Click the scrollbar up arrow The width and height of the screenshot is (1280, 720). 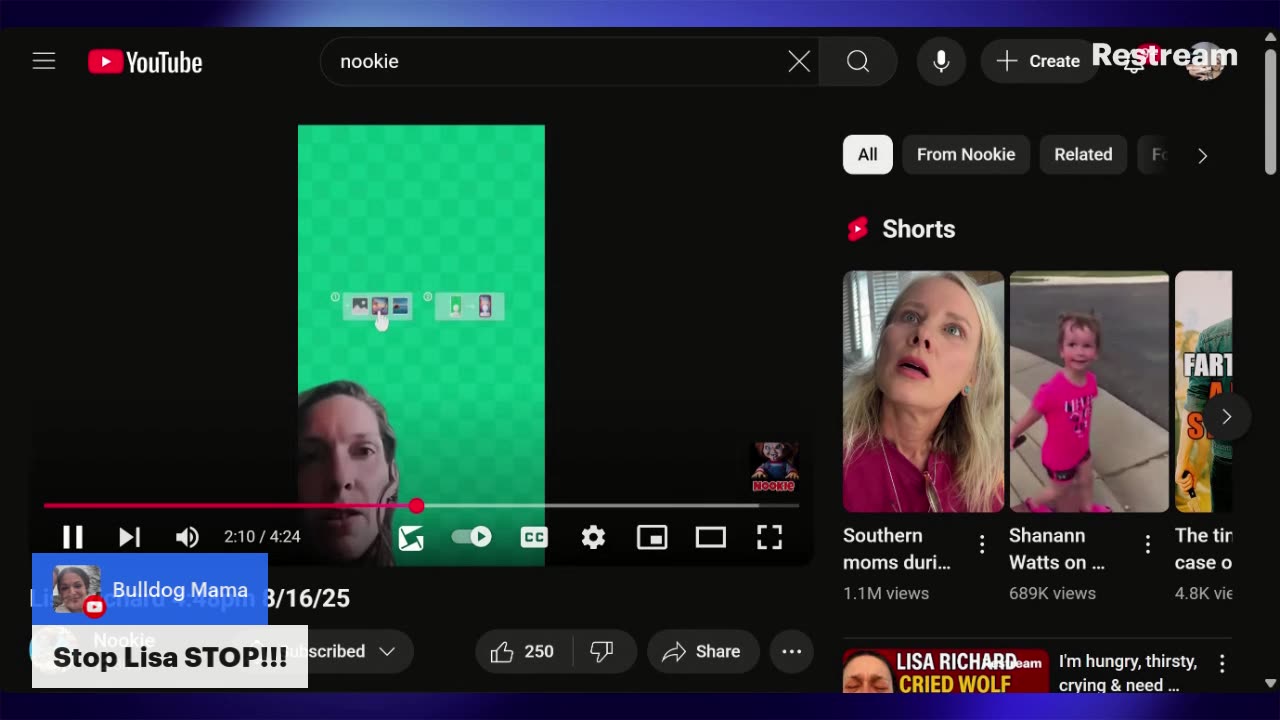[x=1270, y=35]
